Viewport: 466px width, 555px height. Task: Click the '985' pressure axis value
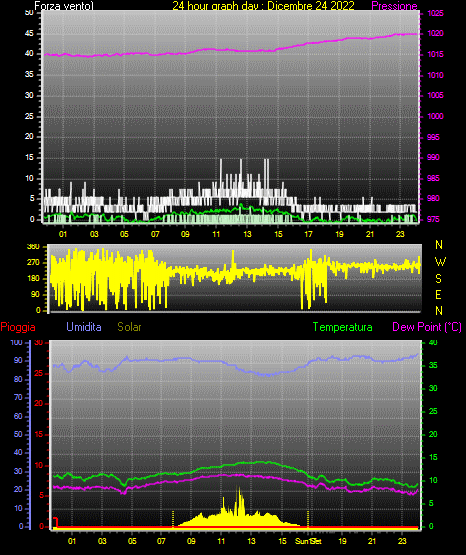pyautogui.click(x=433, y=178)
